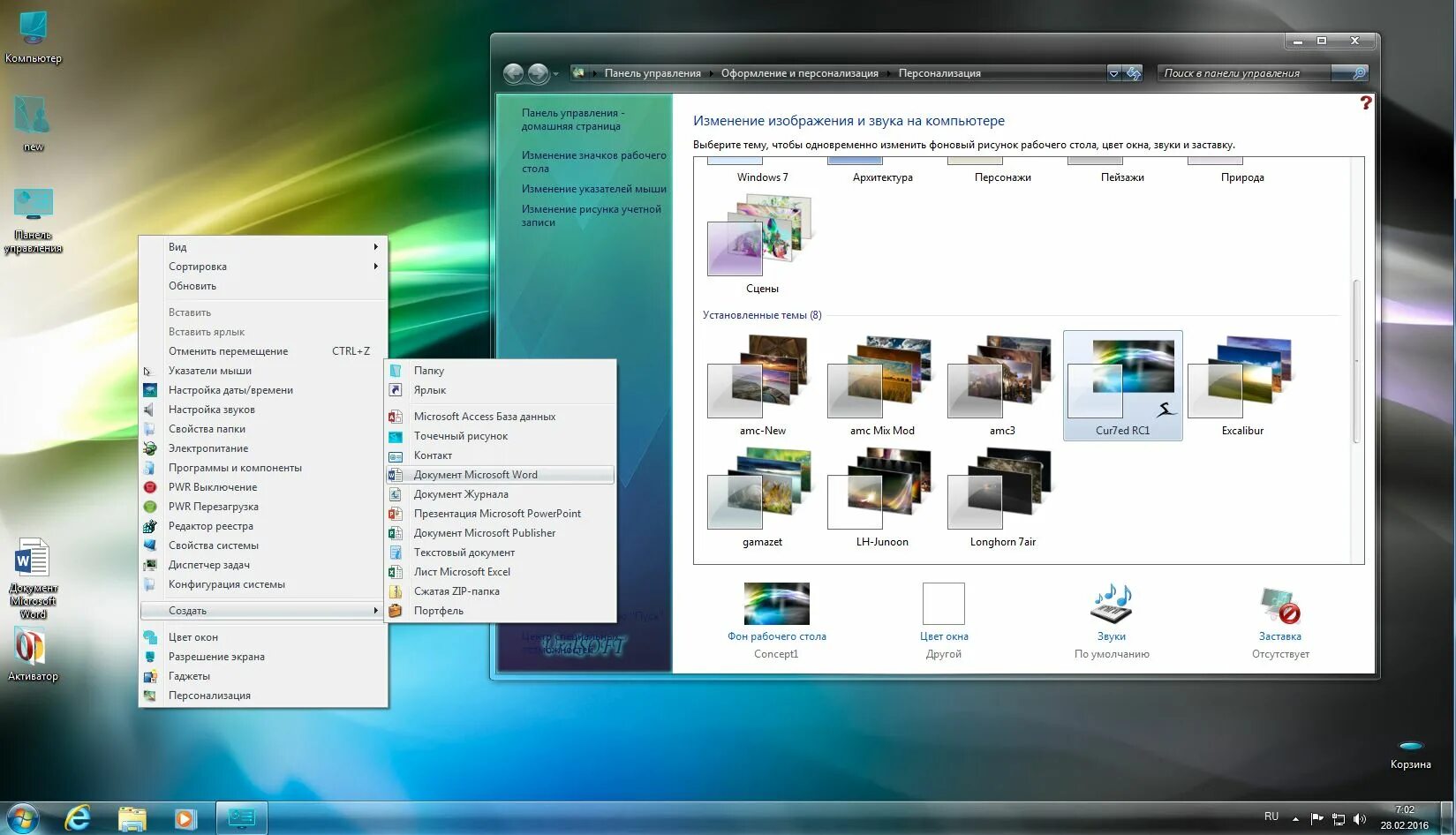Open Редактор реестра from context menu

[263, 526]
